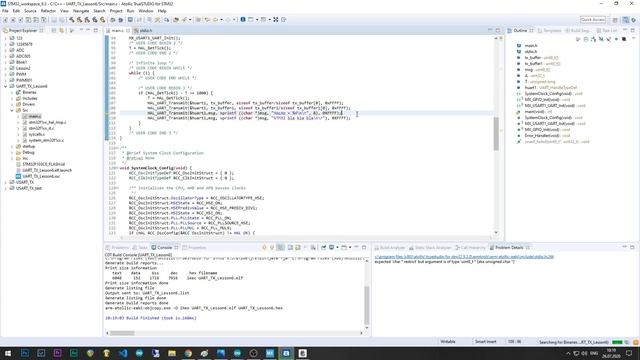The image size is (640, 360).
Task: Click the second hammer build icon in toolbar
Action: point(80,20)
